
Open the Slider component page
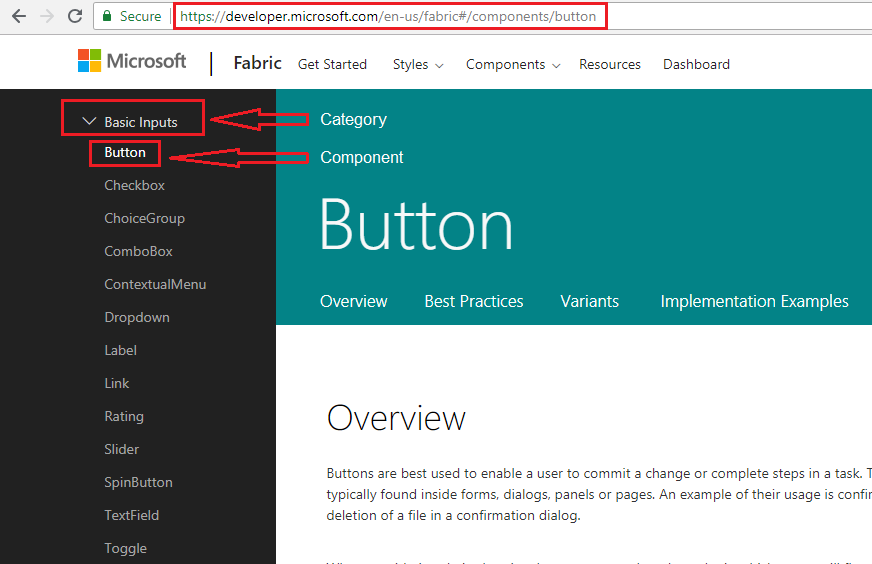[x=122, y=449]
